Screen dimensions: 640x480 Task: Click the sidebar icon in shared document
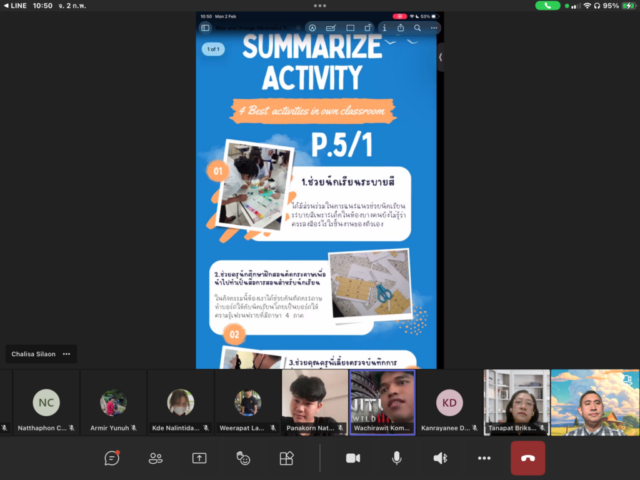[206, 28]
